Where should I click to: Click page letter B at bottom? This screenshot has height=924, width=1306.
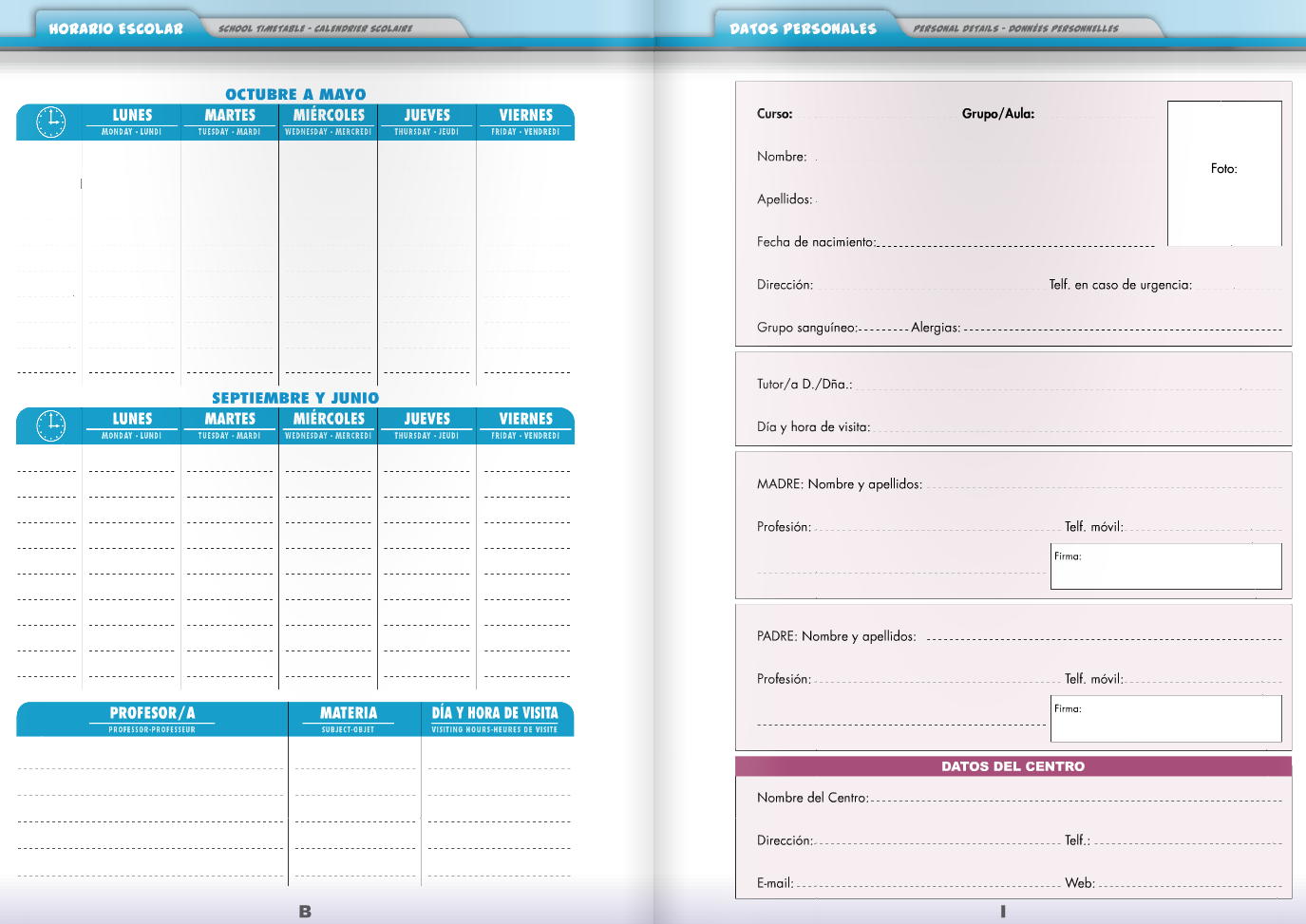(x=305, y=912)
